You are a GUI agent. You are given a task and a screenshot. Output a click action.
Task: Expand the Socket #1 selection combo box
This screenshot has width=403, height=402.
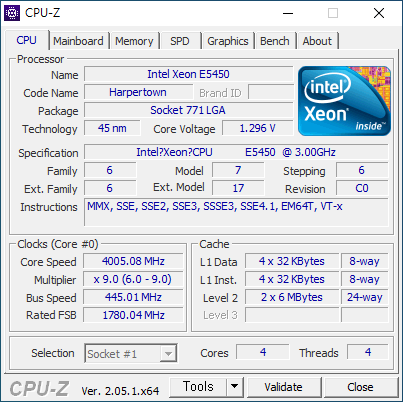point(131,353)
